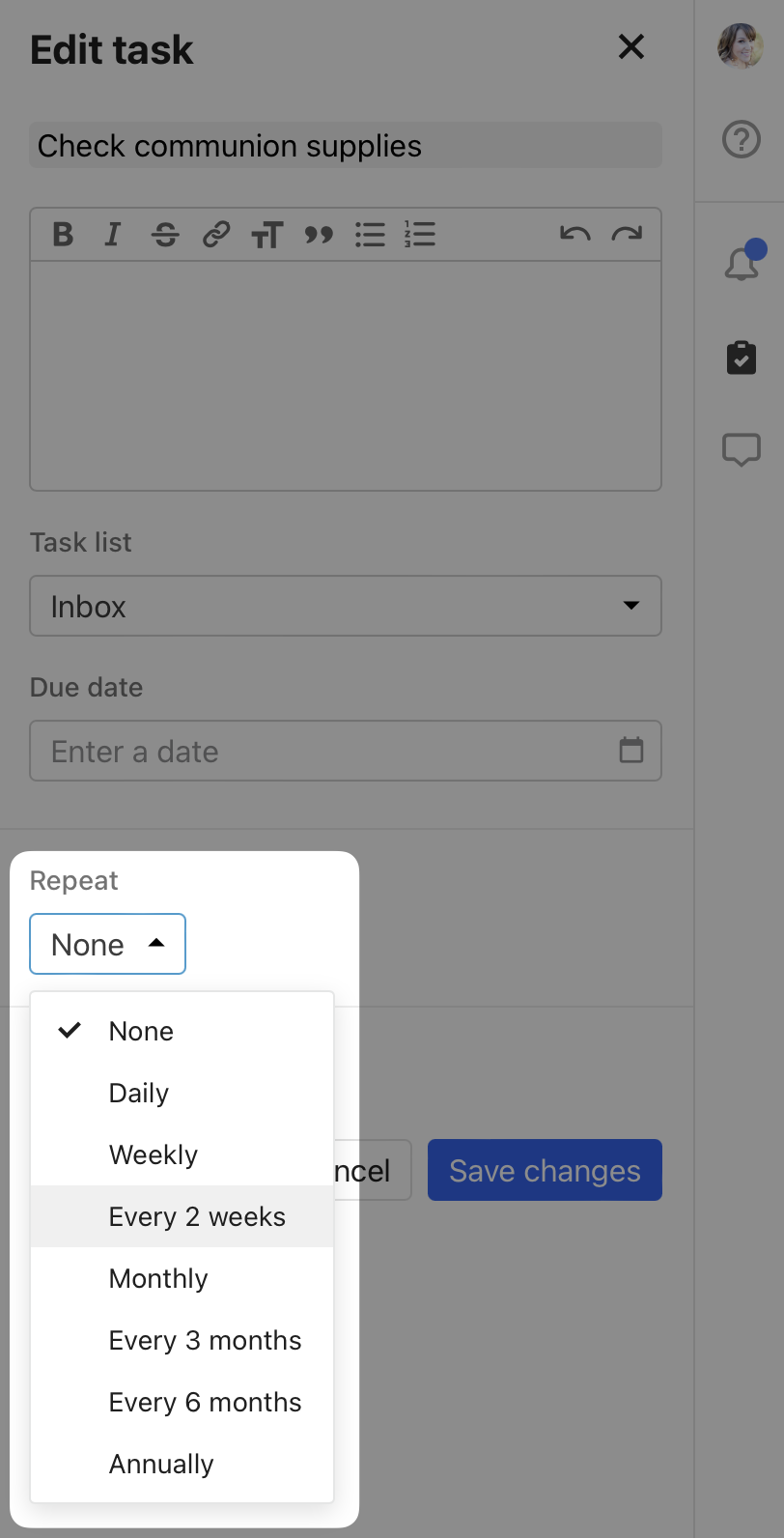Pick the Annually repeat option
Viewport: 784px width, 1538px height.
[x=161, y=1464]
